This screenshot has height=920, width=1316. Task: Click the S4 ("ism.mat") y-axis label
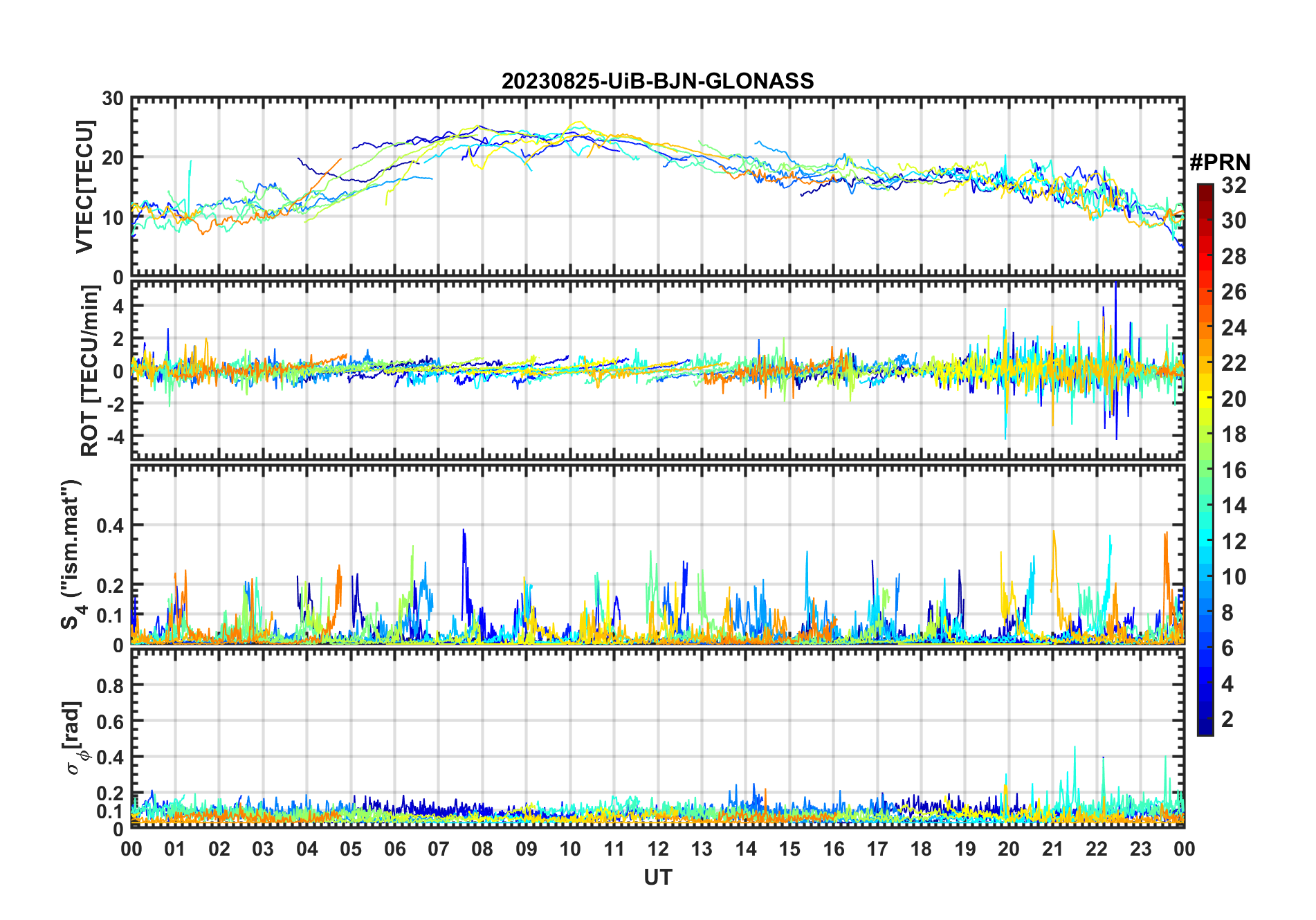pyautogui.click(x=72, y=554)
